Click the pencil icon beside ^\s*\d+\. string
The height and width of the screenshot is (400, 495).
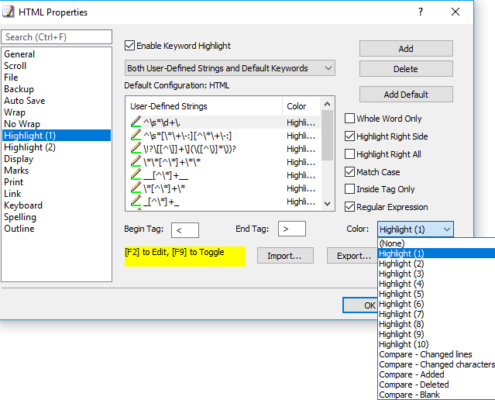[136, 122]
